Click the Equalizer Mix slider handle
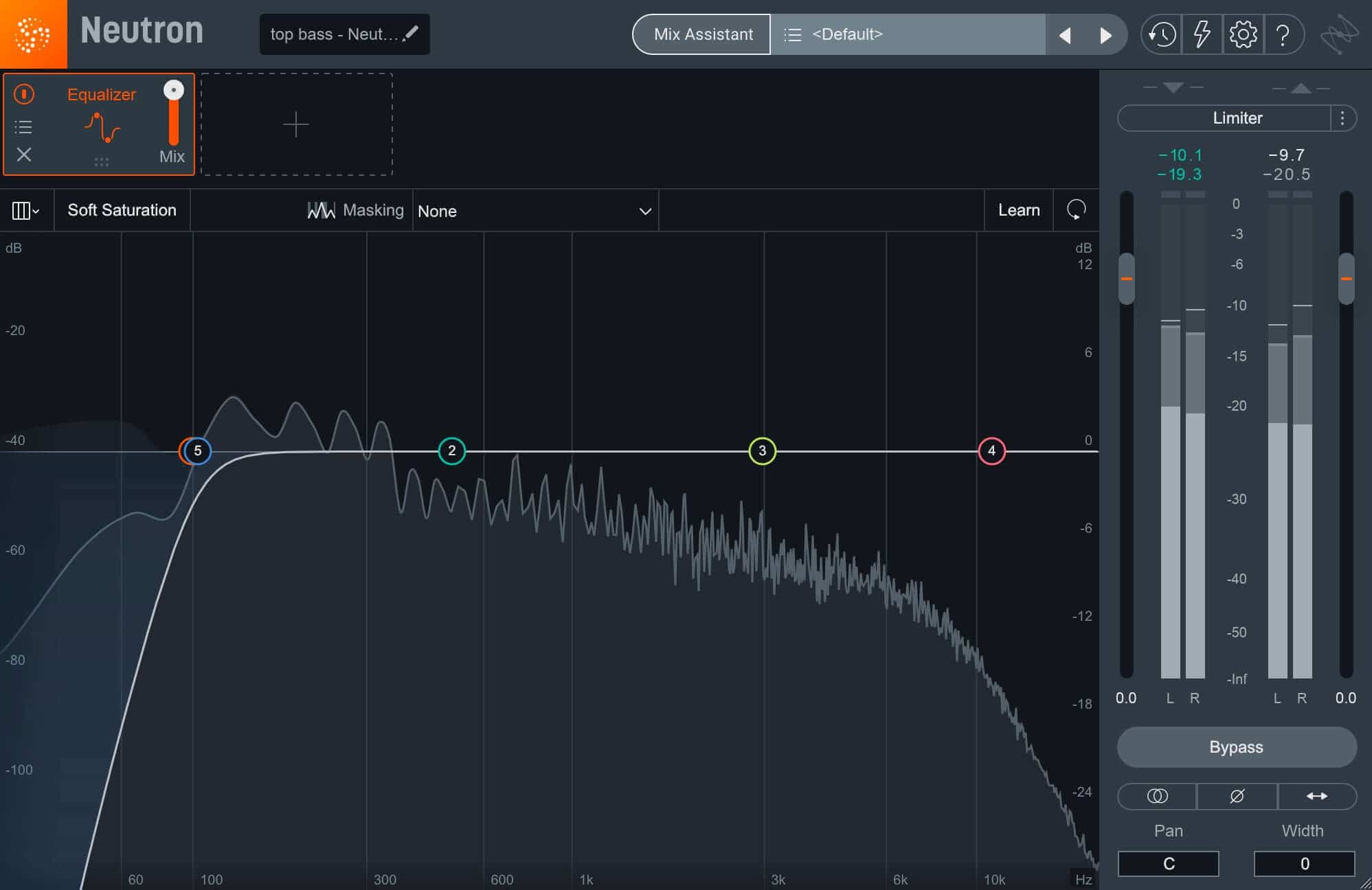Image resolution: width=1372 pixels, height=890 pixels. [174, 90]
